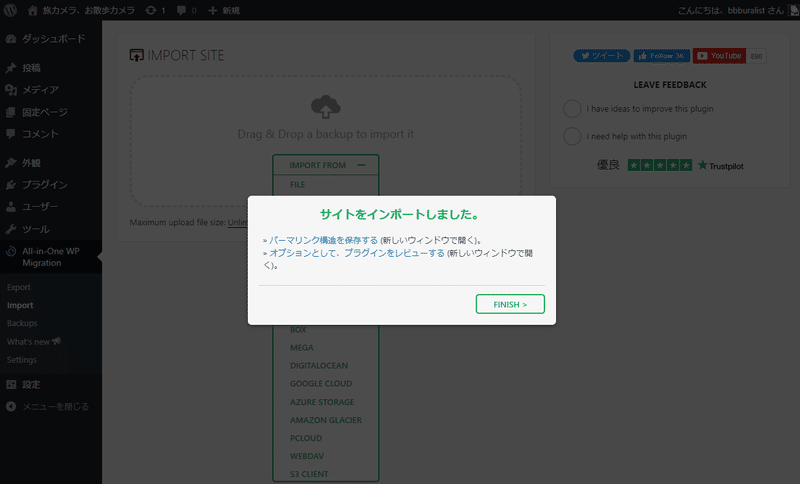Choose GOOGLE CLOUD import source

click(321, 384)
